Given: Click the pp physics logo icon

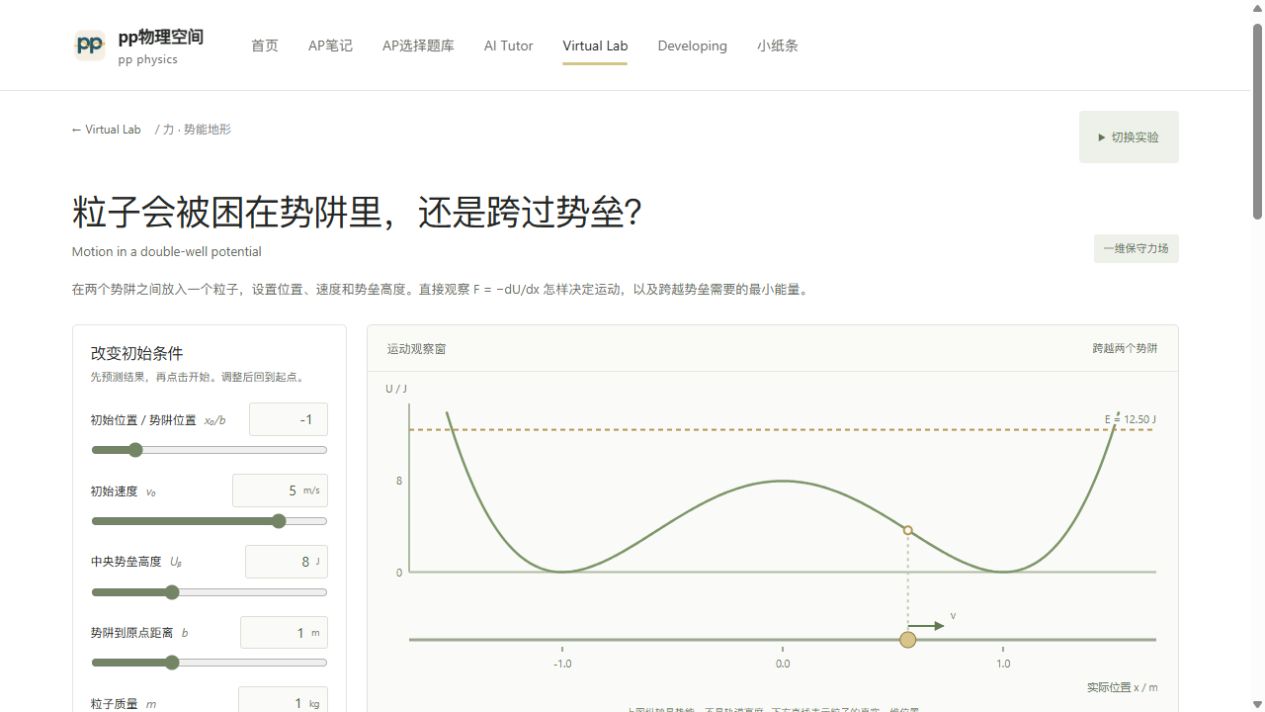Looking at the screenshot, I should (90, 45).
